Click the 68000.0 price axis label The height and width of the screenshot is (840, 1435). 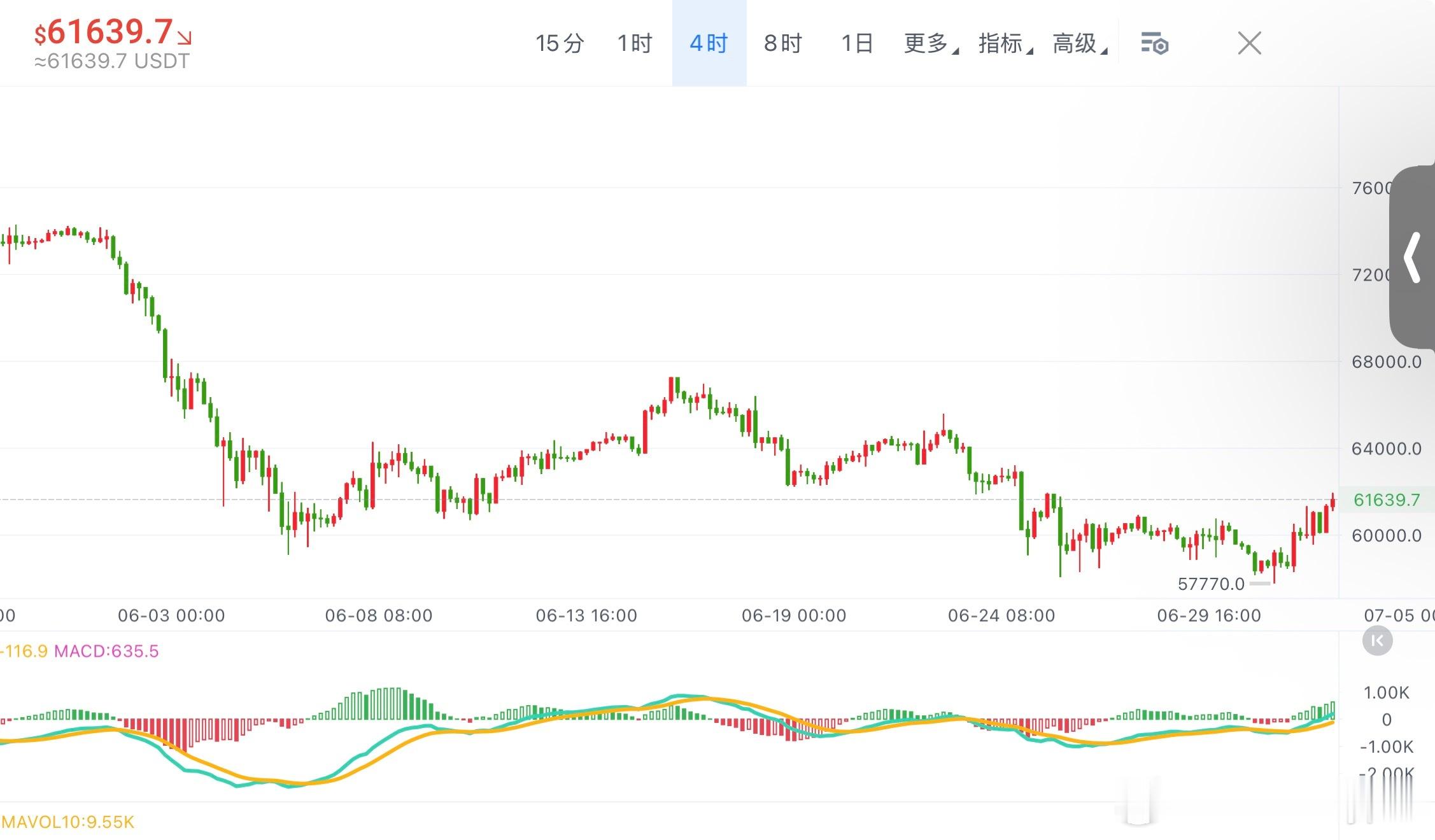pyautogui.click(x=1387, y=362)
